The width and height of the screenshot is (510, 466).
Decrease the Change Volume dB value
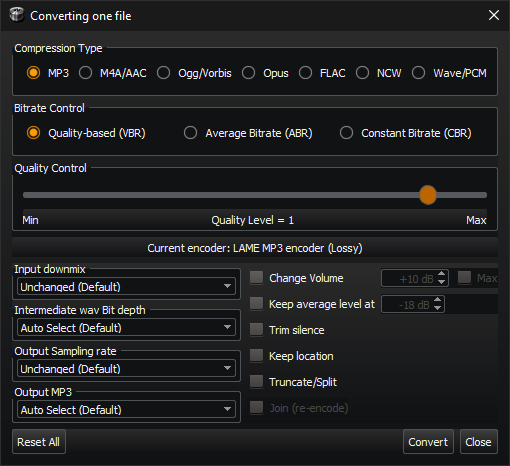(x=441, y=282)
